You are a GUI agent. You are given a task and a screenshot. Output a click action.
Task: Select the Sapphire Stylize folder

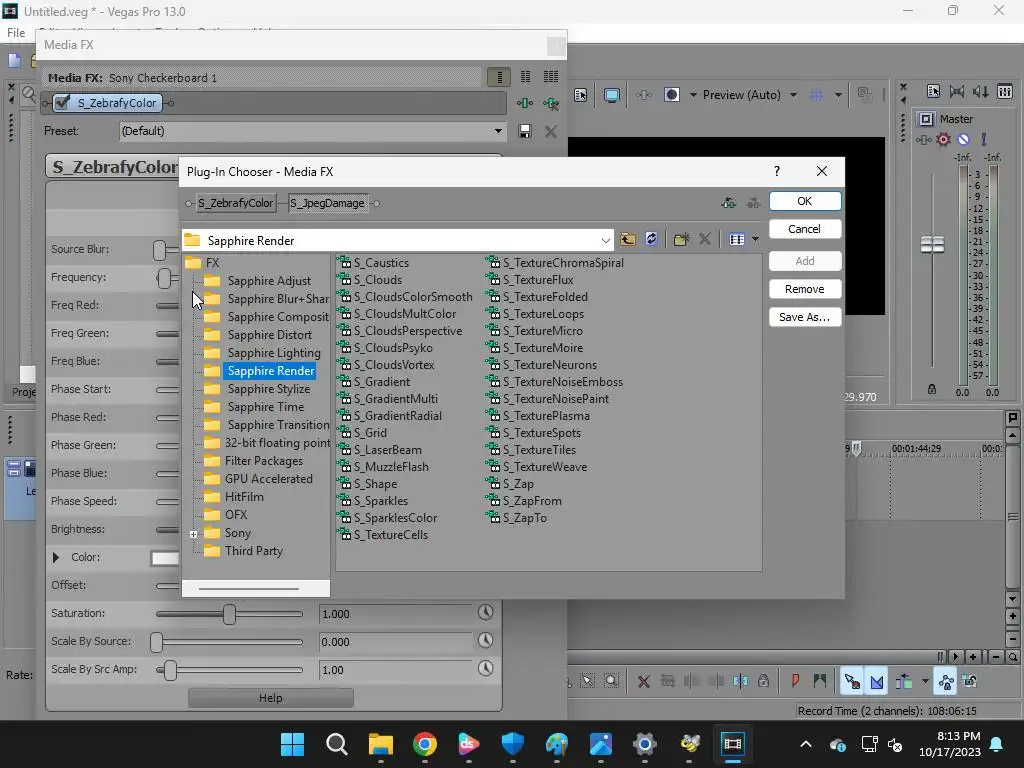coord(269,389)
